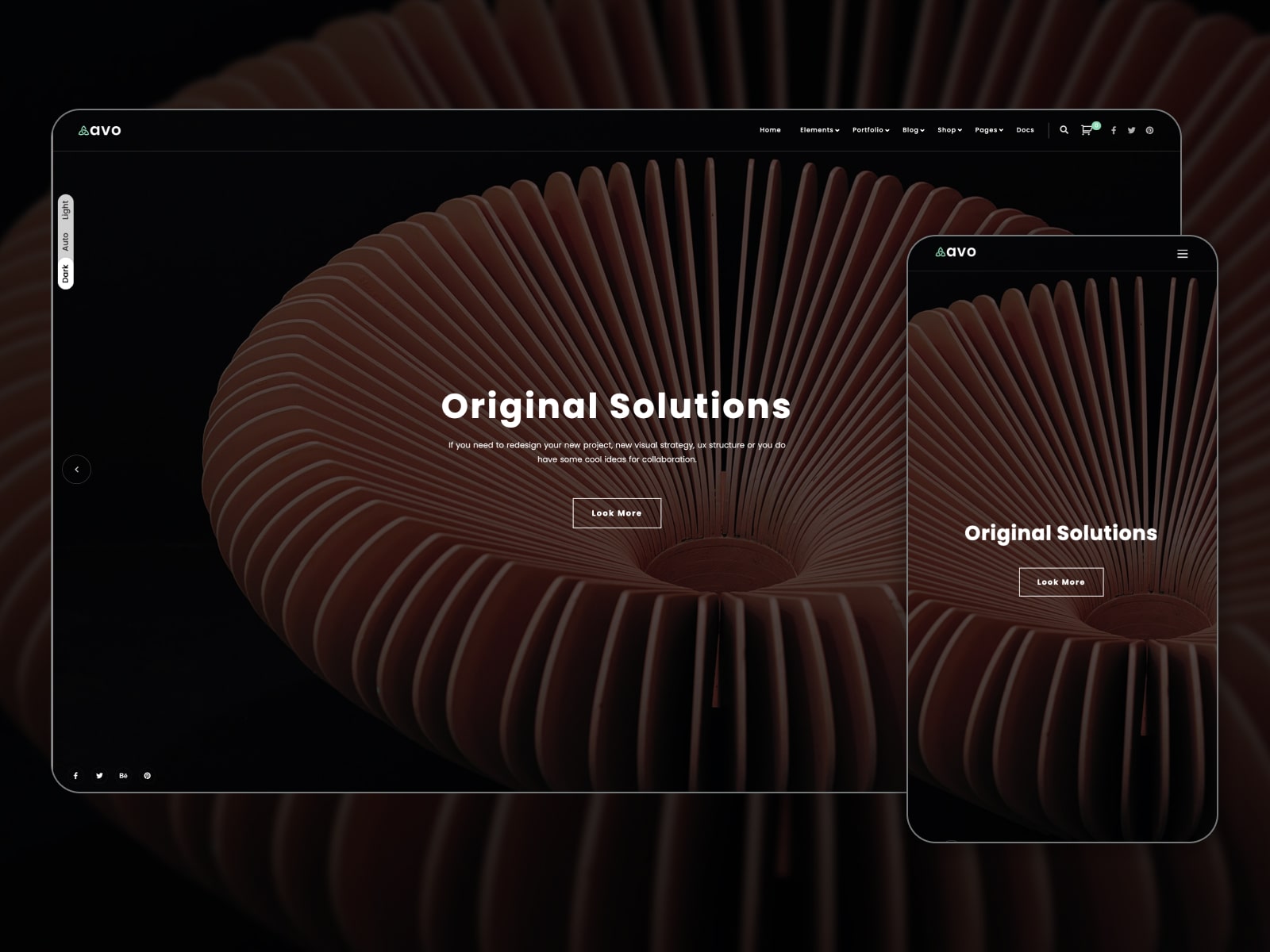Viewport: 1270px width, 952px height.
Task: Open Pinterest icon in top navigation
Action: click(x=1149, y=130)
